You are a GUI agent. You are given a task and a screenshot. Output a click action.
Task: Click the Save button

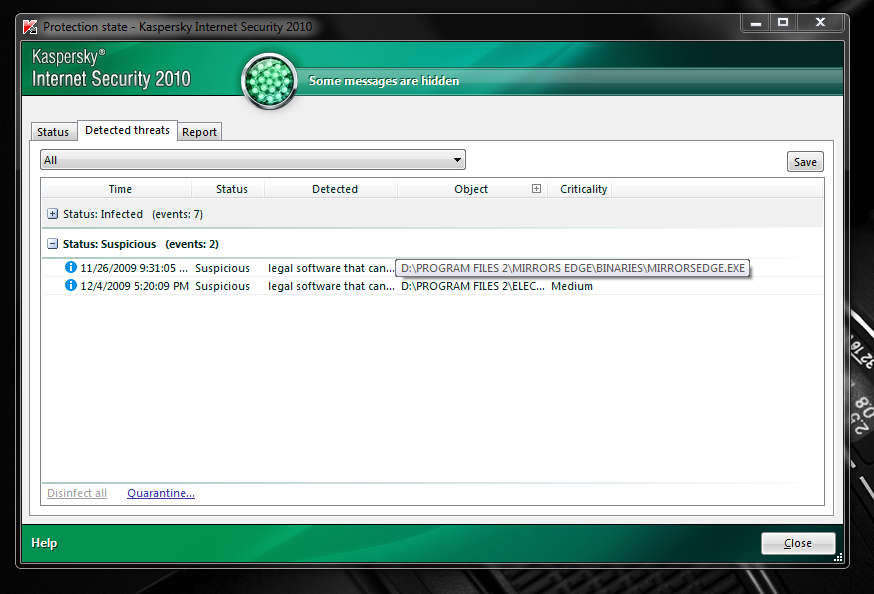point(805,162)
